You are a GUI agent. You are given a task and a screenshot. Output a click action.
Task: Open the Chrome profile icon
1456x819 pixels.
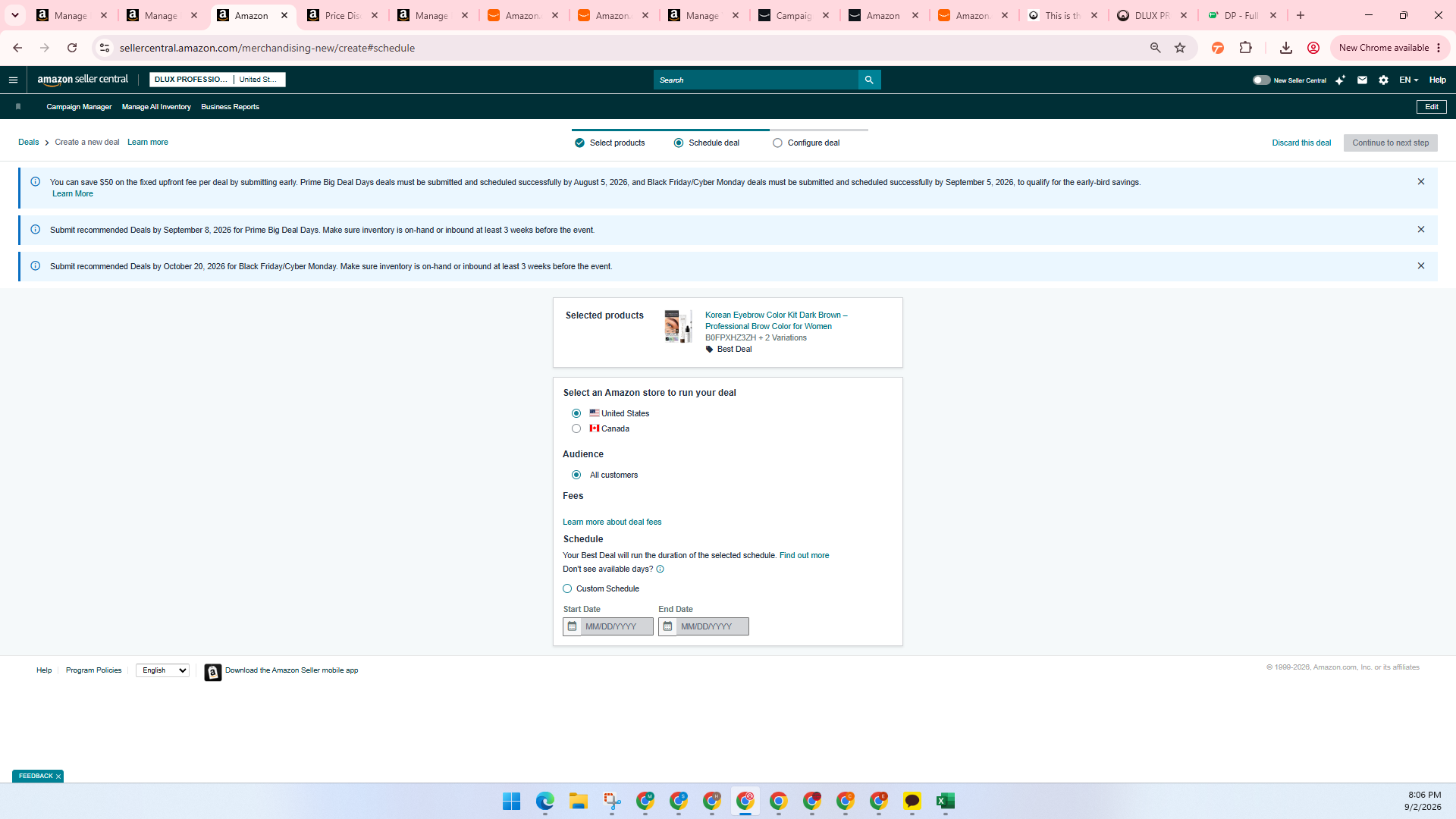tap(1313, 48)
